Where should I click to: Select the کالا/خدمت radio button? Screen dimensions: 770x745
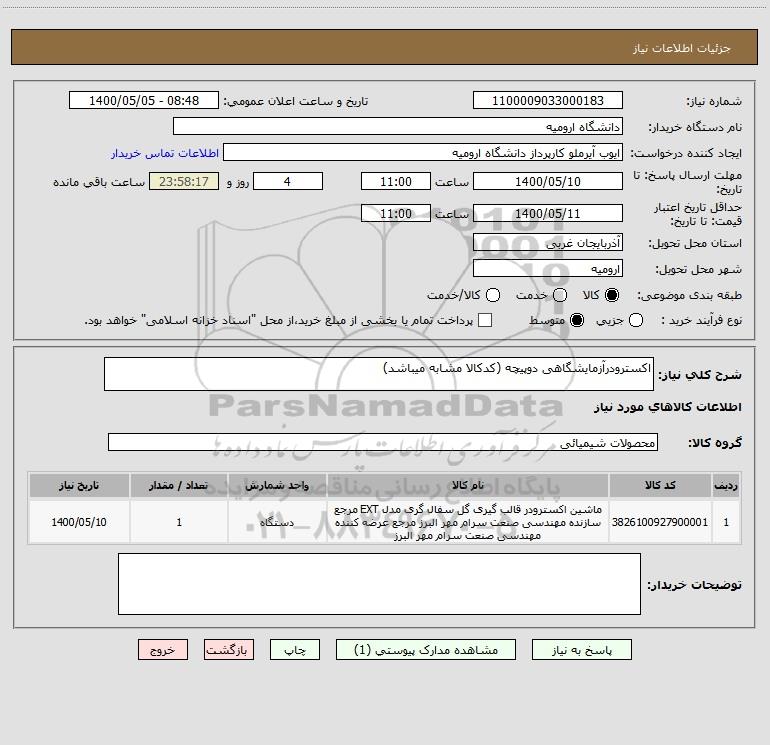tap(493, 295)
